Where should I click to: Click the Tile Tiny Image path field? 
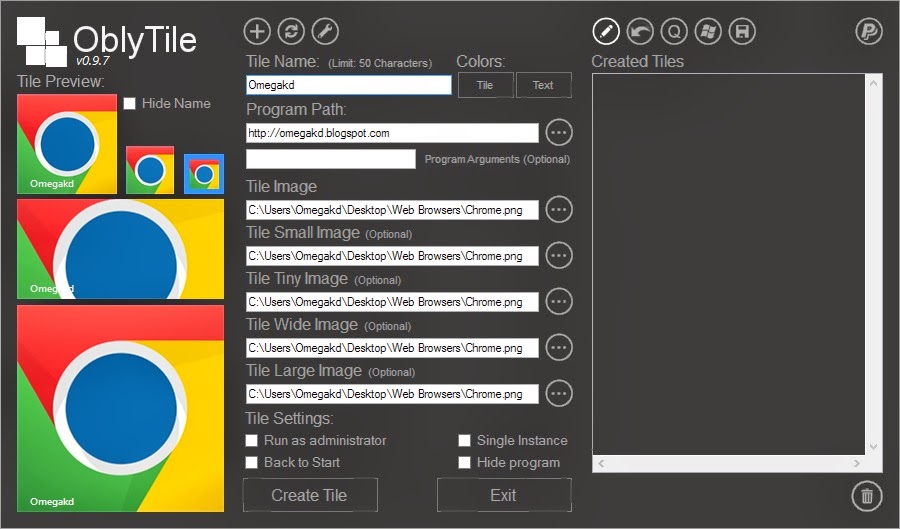(392, 302)
